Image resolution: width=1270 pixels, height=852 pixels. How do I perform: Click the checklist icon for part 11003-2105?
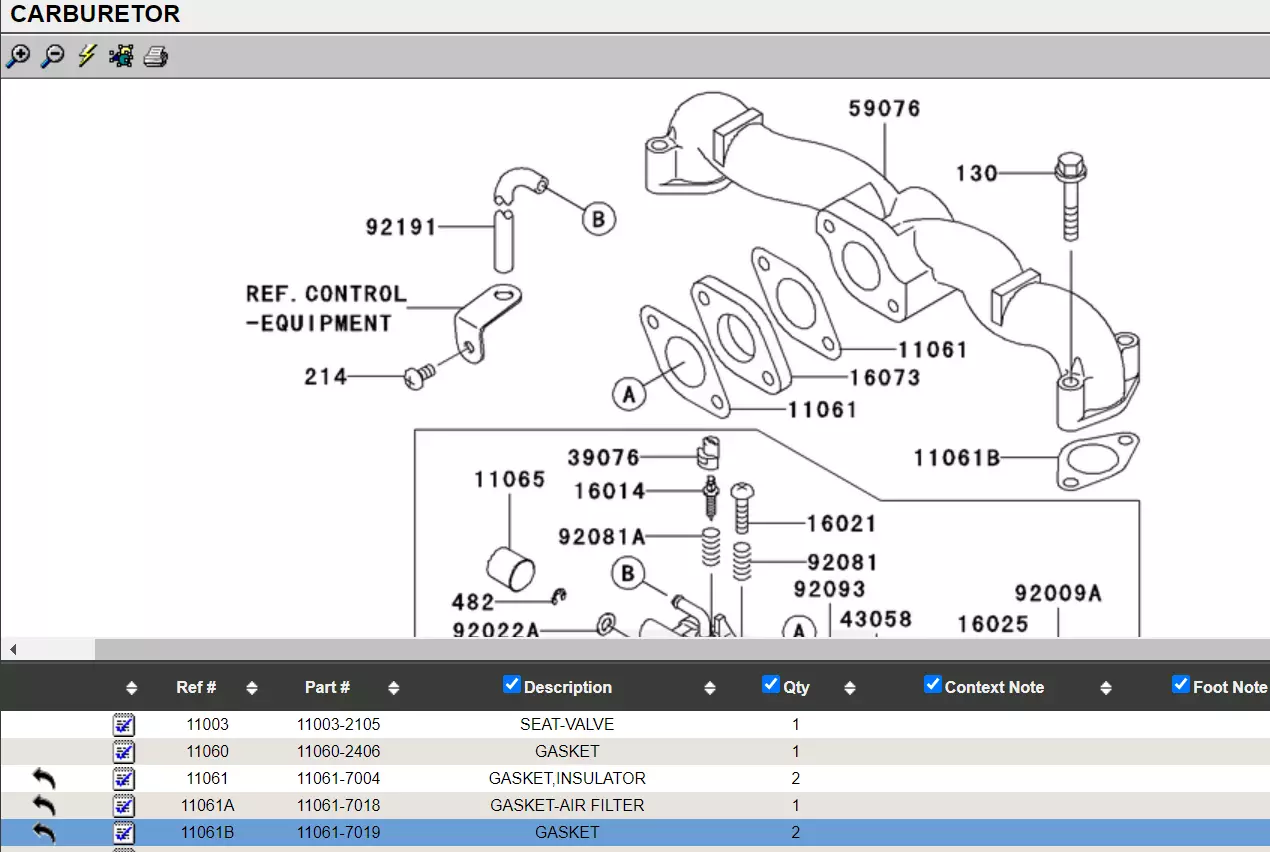click(x=124, y=724)
